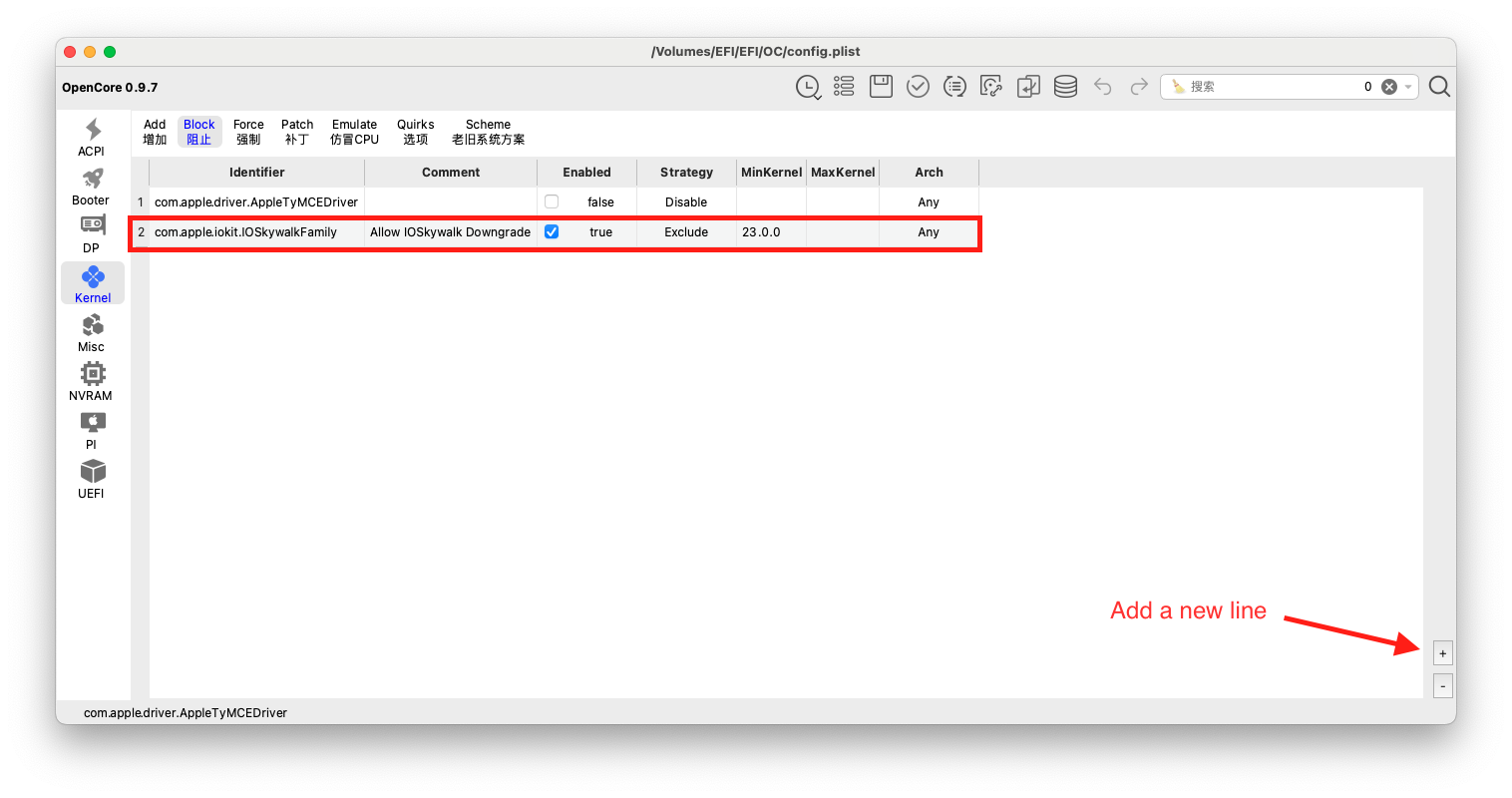Enable the AppleTyMCEDriver block entry checkbox

pyautogui.click(x=552, y=201)
